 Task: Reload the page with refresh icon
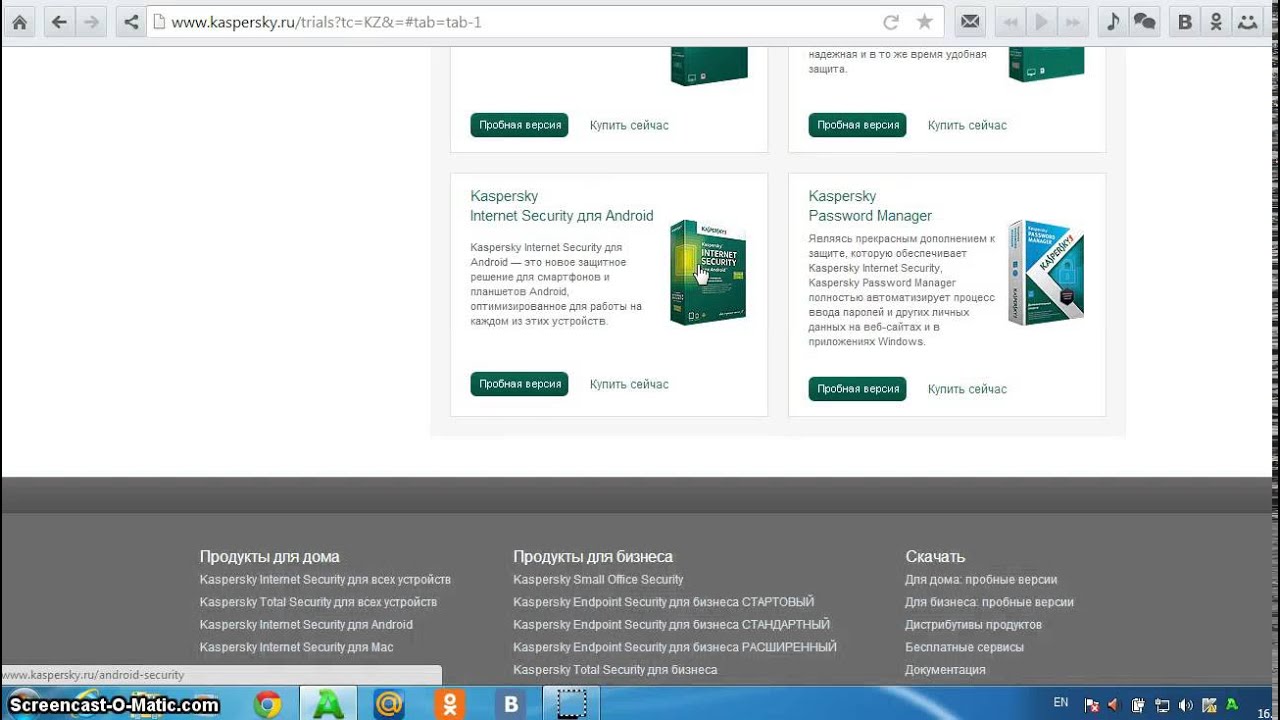(x=891, y=22)
